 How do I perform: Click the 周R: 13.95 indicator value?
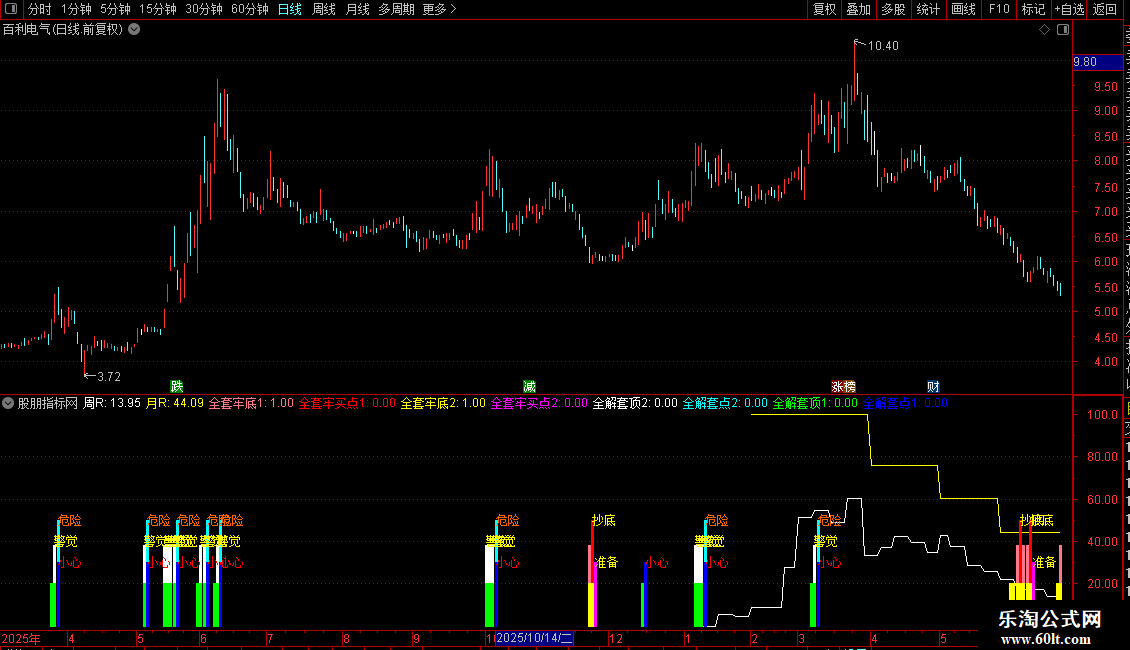[112, 404]
